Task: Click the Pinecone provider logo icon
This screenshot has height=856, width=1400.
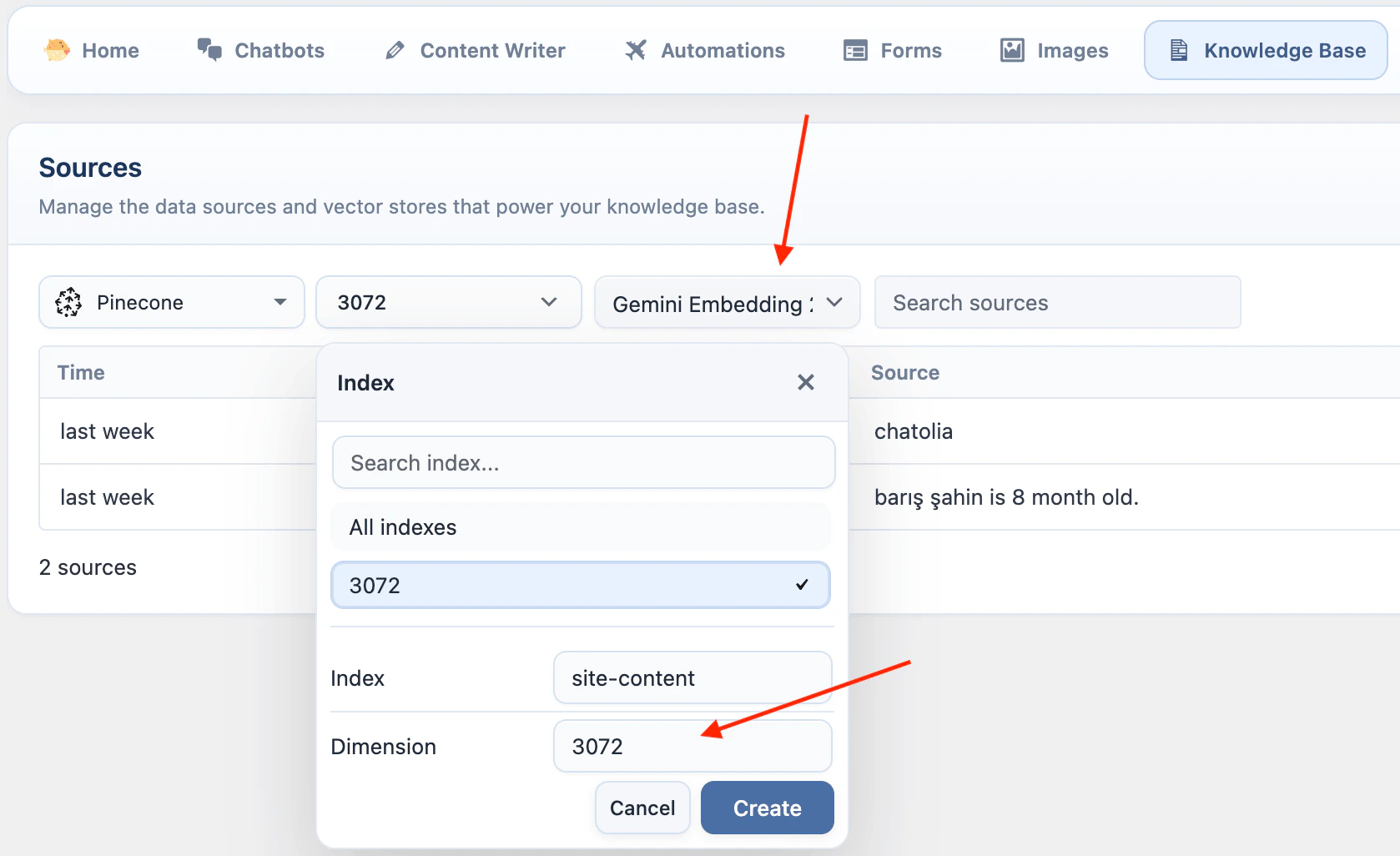Action: (68, 302)
